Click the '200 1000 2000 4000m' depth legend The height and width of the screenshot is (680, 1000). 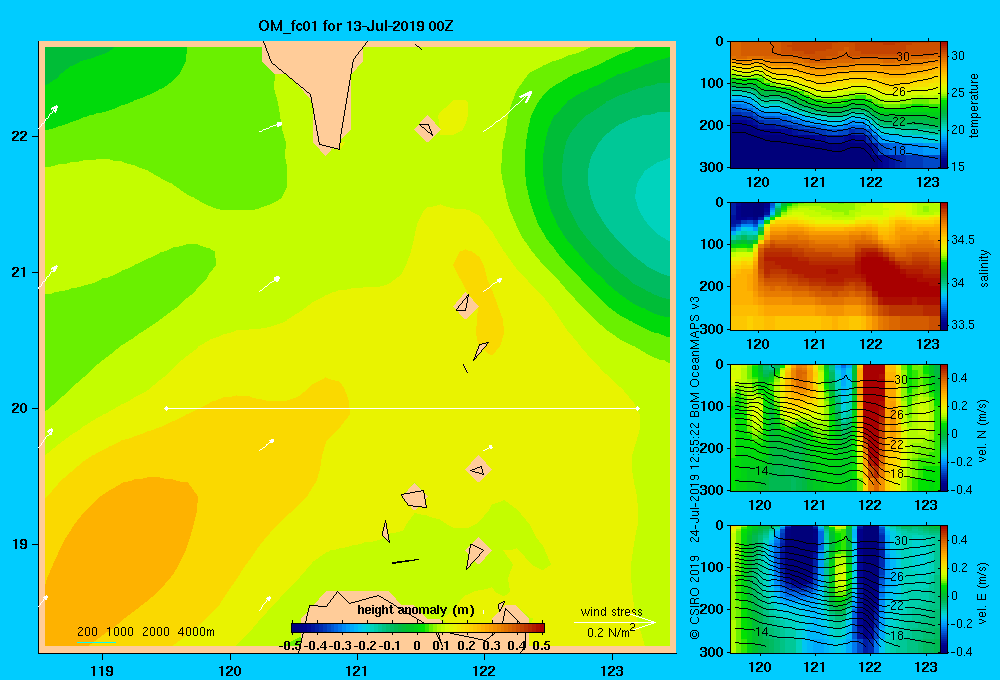[145, 632]
